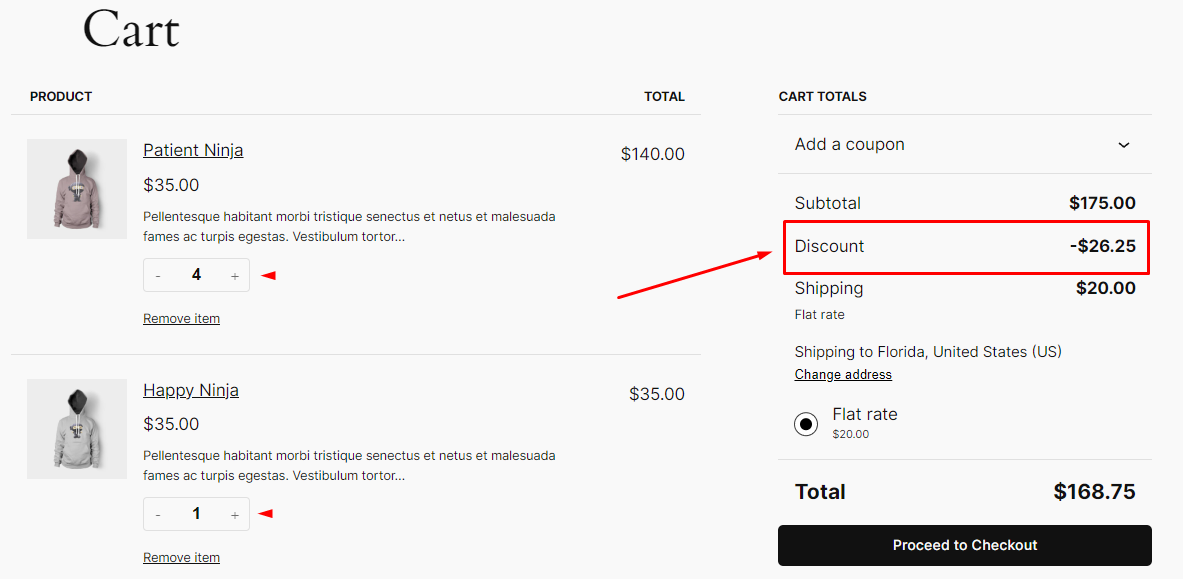Remove Happy Ninja from the cart
The width and height of the screenshot is (1183, 579).
pyautogui.click(x=181, y=557)
